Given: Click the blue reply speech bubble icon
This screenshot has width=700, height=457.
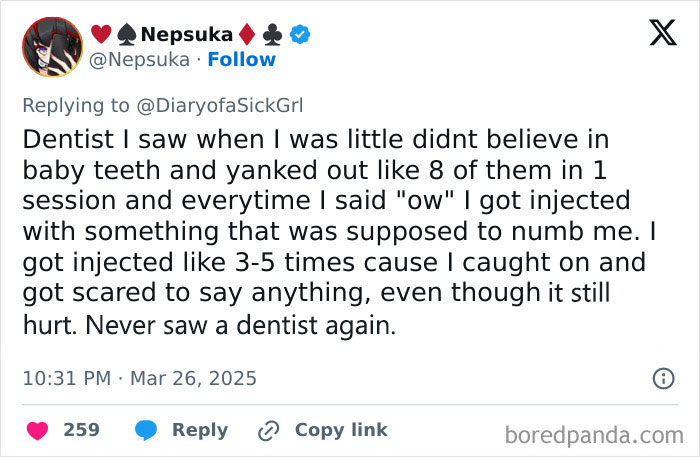Looking at the screenshot, I should click(x=146, y=430).
